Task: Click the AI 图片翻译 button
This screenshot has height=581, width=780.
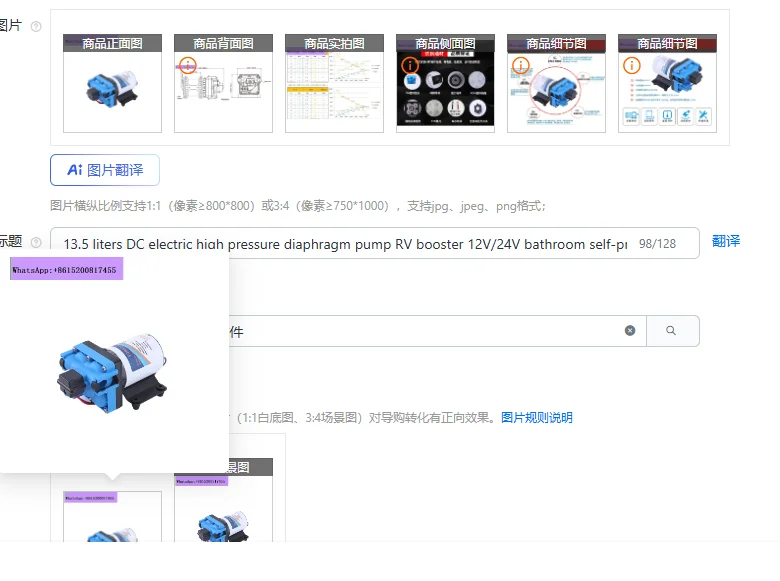Action: click(105, 170)
